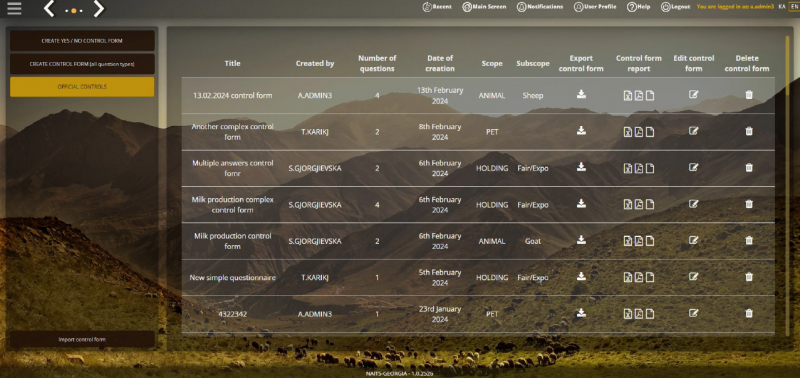Click the 'Sheep' subscope cell
Viewport: 800px width, 378px height.
click(533, 95)
